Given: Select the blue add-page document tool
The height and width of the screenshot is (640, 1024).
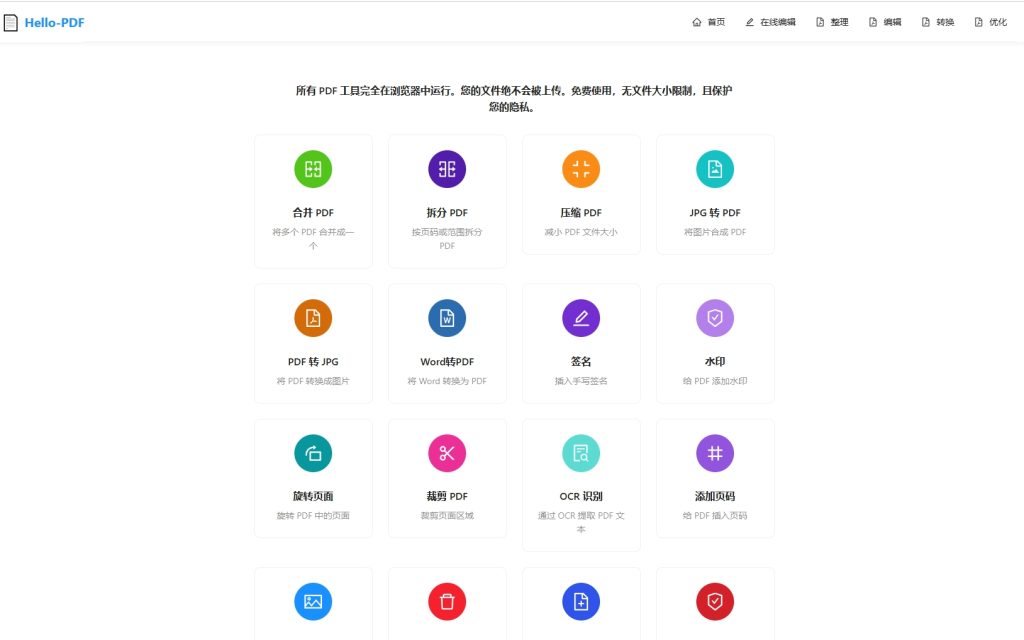Looking at the screenshot, I should (581, 602).
